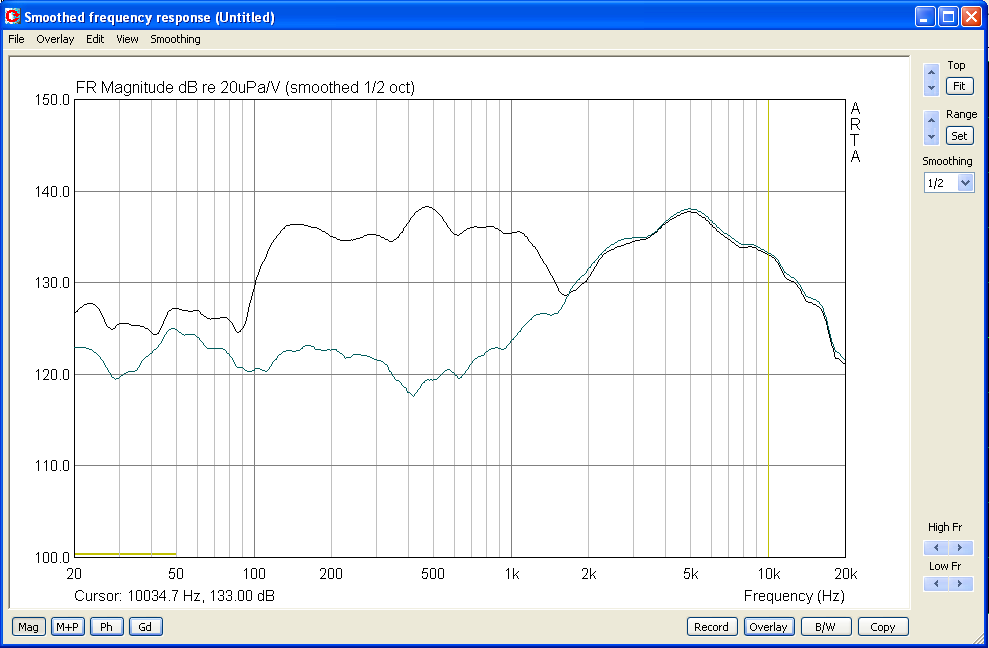Open the File menu
Viewport: 989px width, 648px height.
(x=16, y=39)
